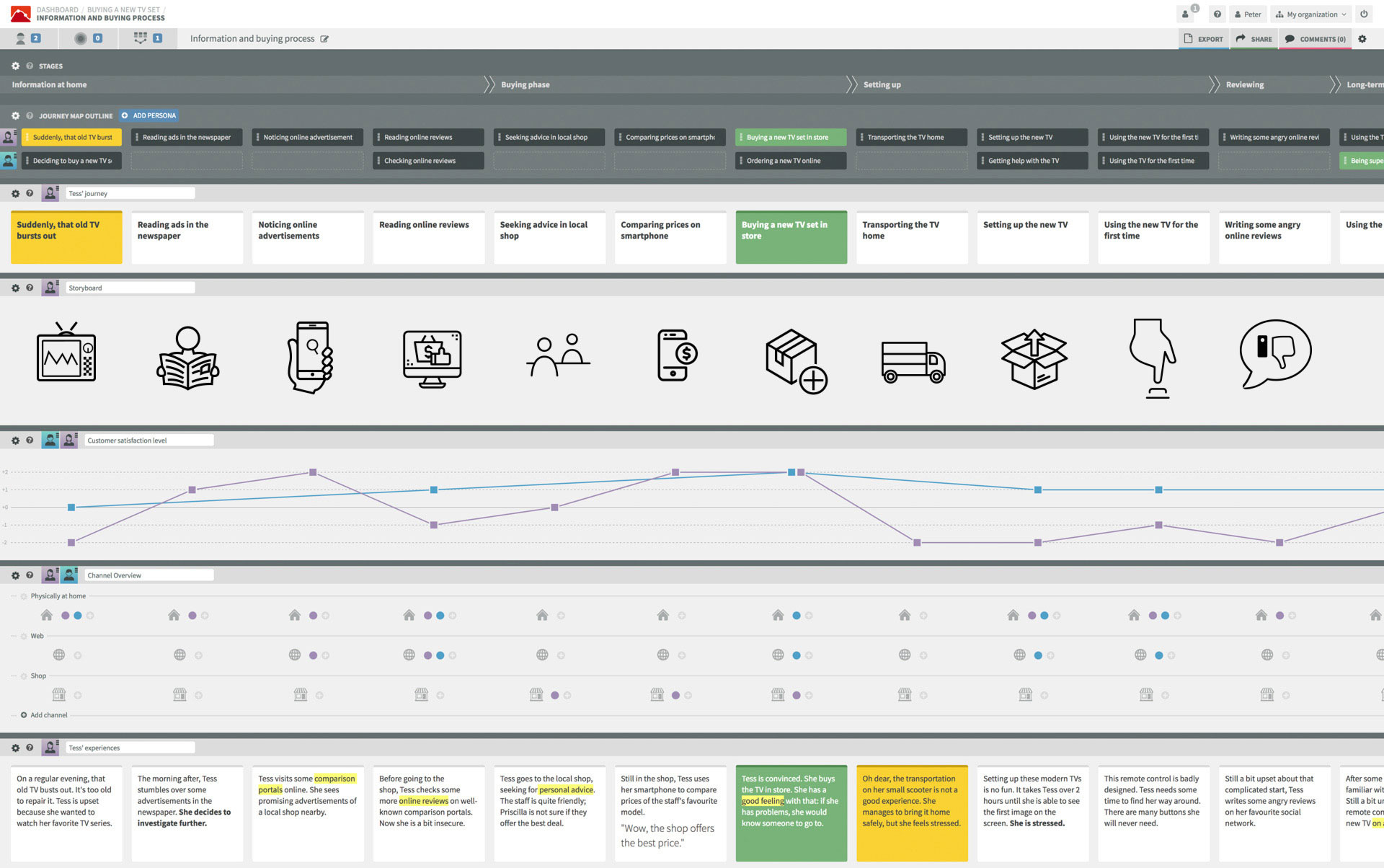Open the Peter user menu
The width and height of the screenshot is (1384, 868).
(1248, 14)
